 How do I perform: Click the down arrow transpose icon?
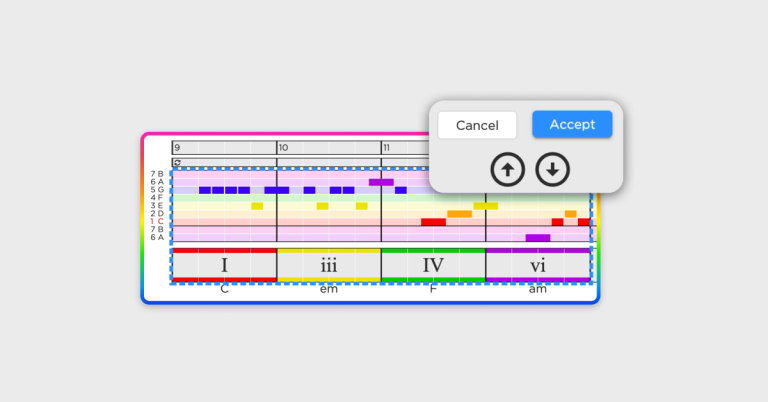click(x=552, y=170)
